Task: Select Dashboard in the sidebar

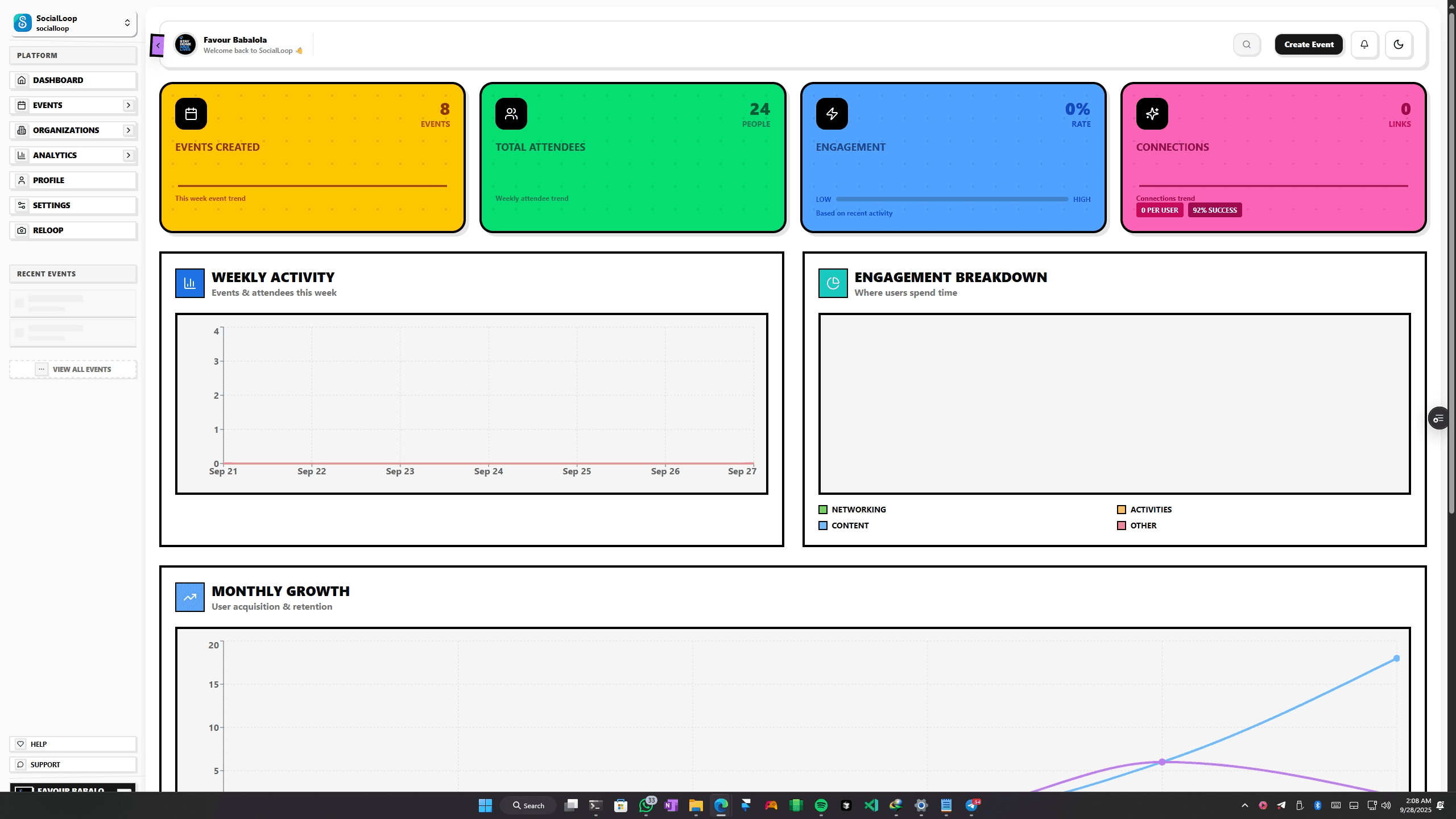Action: click(x=72, y=80)
